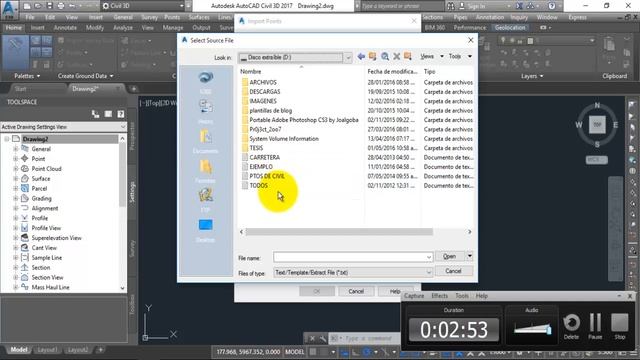The height and width of the screenshot is (360, 640).
Task: Click the Plot printer icon in quick access toolbar
Action: (x=61, y=6)
